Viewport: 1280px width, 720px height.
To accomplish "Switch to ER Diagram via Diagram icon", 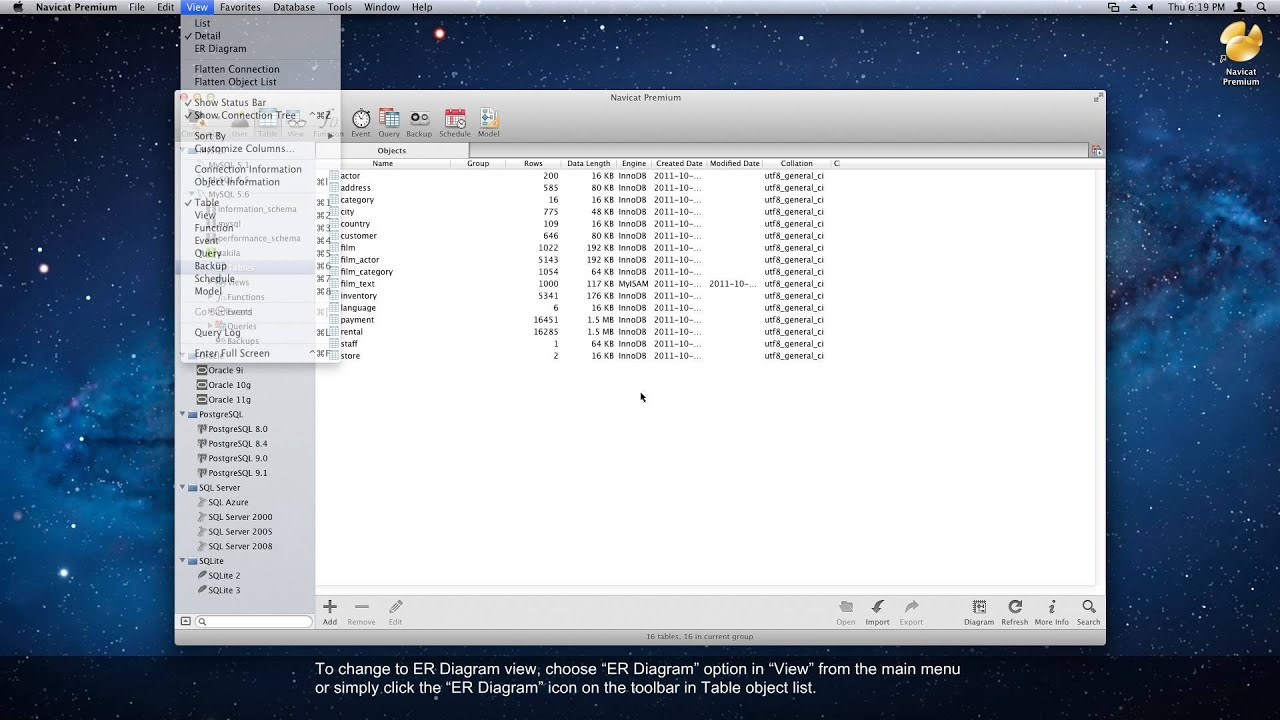I will pos(979,607).
